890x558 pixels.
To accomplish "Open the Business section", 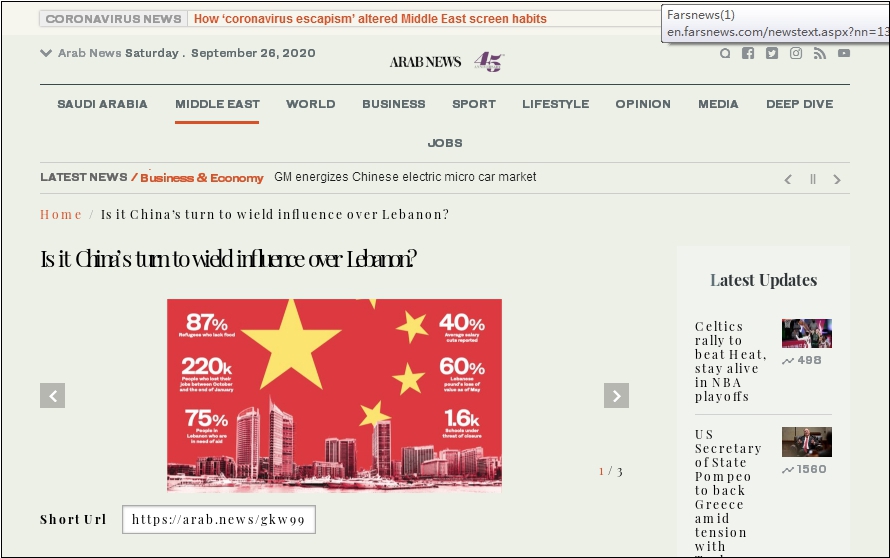I will click(393, 104).
